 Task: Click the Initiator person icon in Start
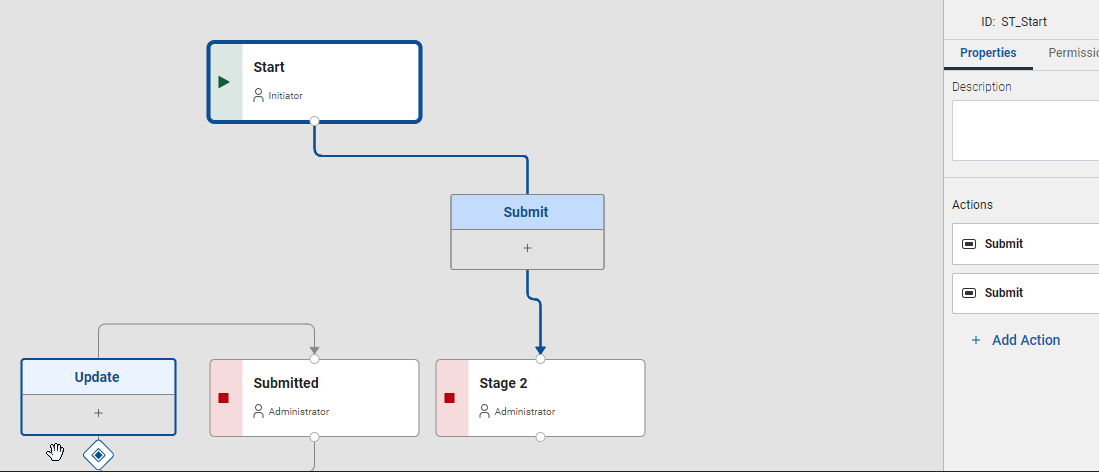pyautogui.click(x=259, y=95)
